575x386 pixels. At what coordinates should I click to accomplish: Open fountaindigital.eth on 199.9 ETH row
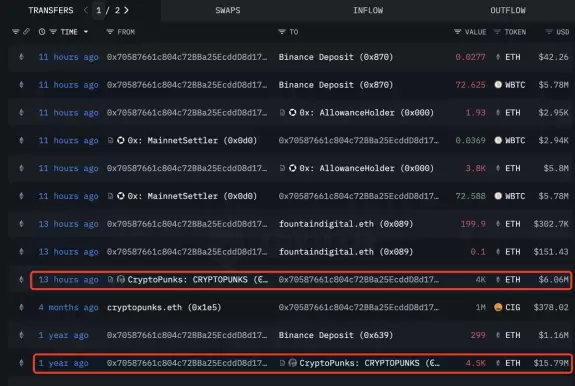tap(346, 224)
